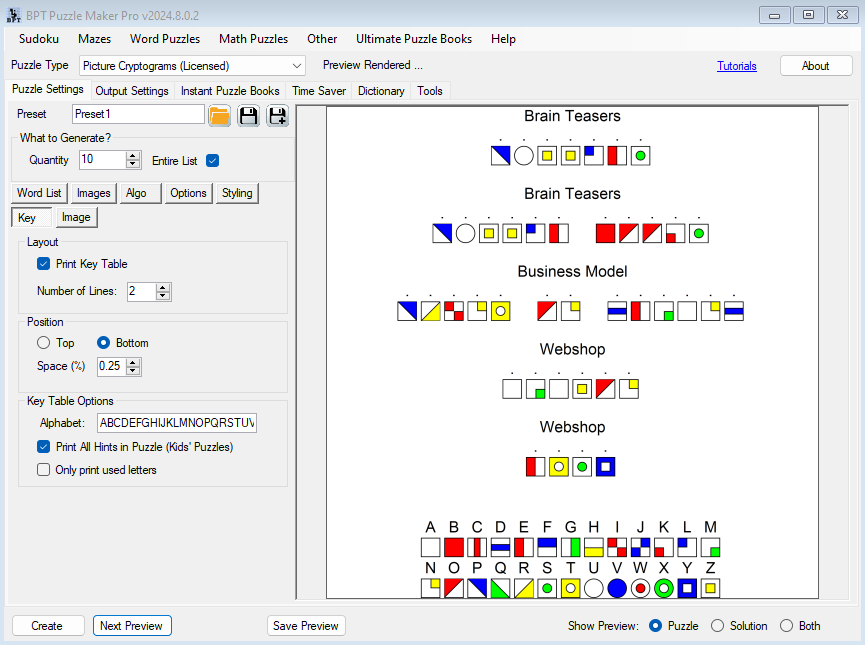The height and width of the screenshot is (645, 865).
Task: Enable Only print used letters
Action: pos(44,470)
